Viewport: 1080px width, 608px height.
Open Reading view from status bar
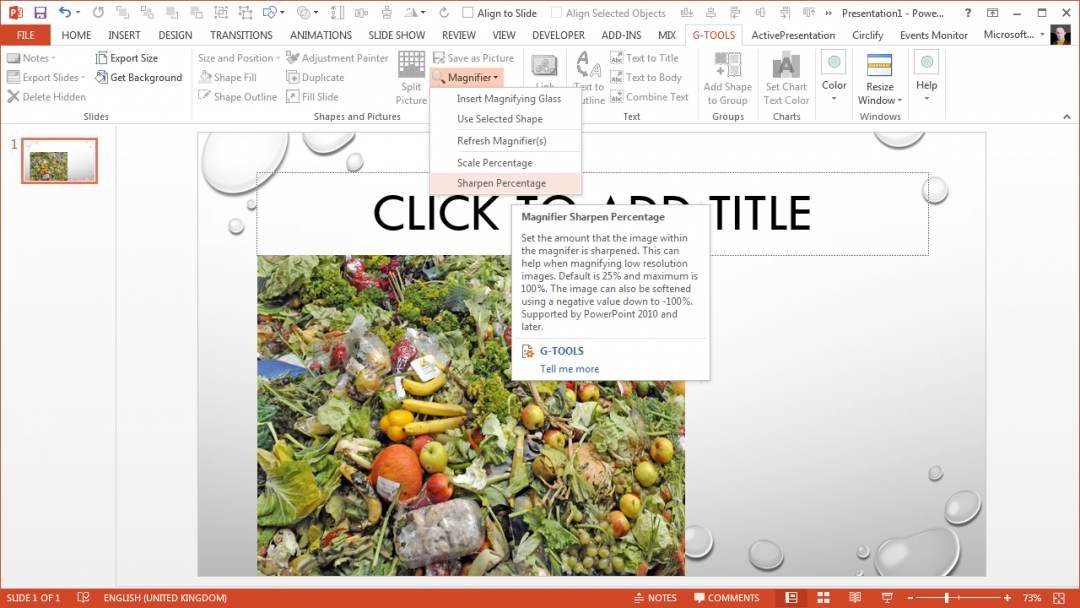855,597
